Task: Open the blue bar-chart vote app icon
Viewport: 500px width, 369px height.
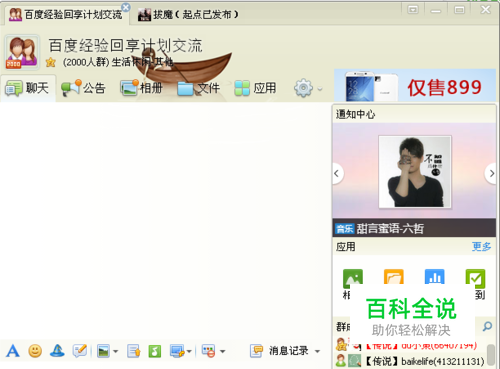Action: click(x=435, y=277)
